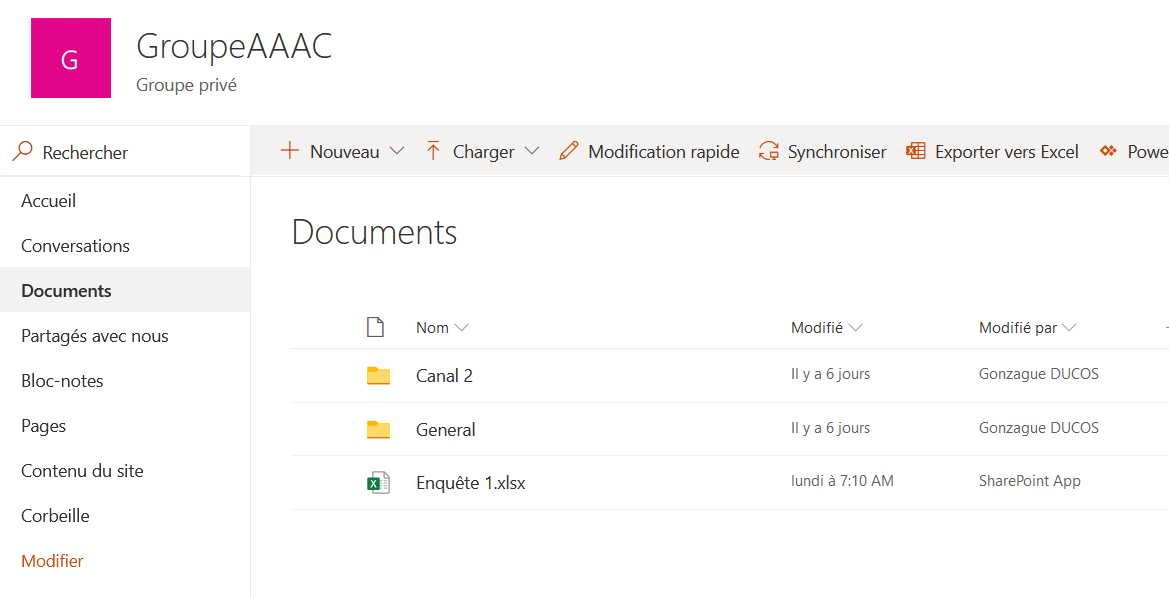
Task: Click the pink GroupeAAAC site logo
Action: (71, 58)
